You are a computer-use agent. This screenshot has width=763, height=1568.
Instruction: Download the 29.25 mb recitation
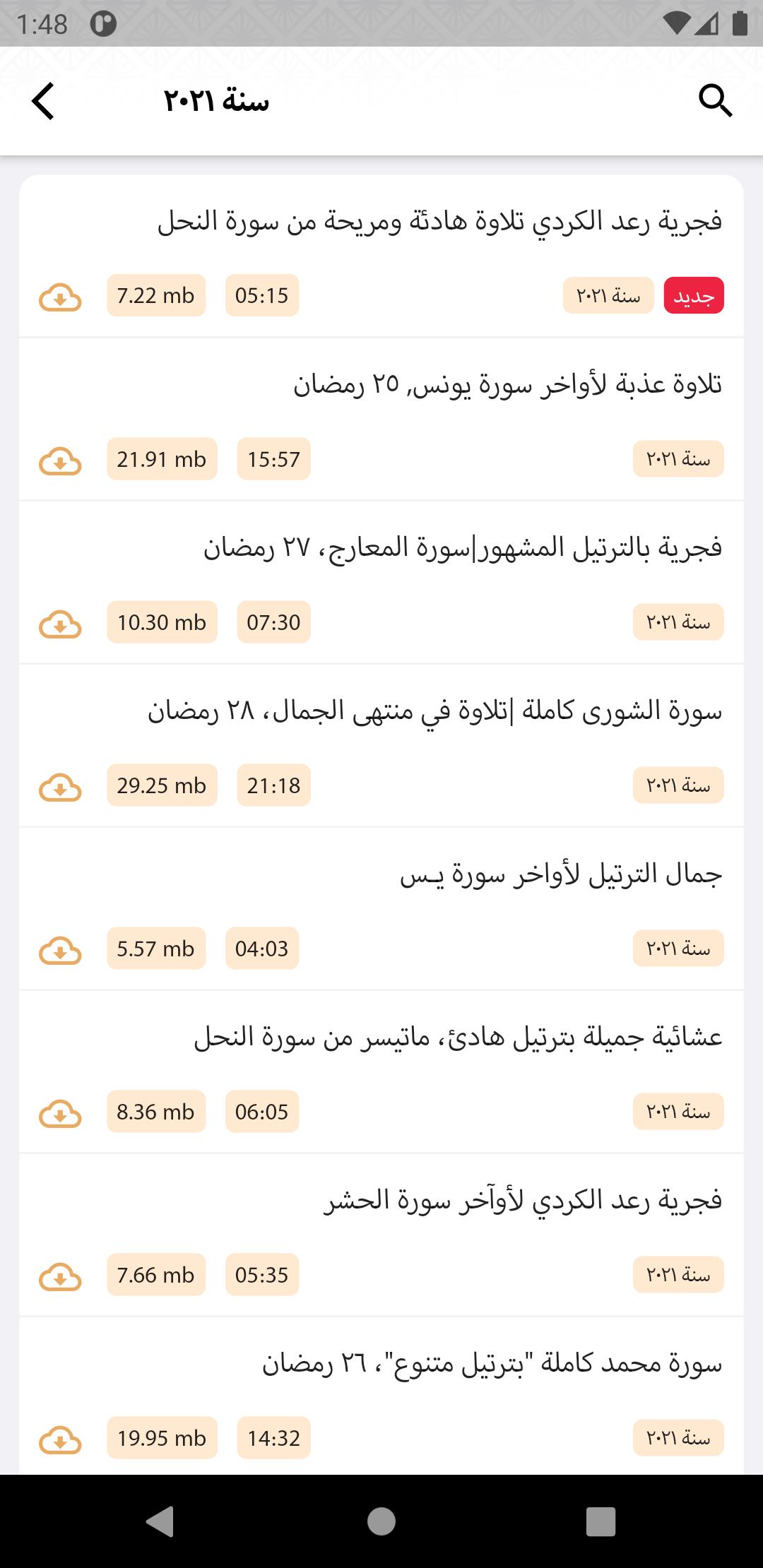coord(60,787)
